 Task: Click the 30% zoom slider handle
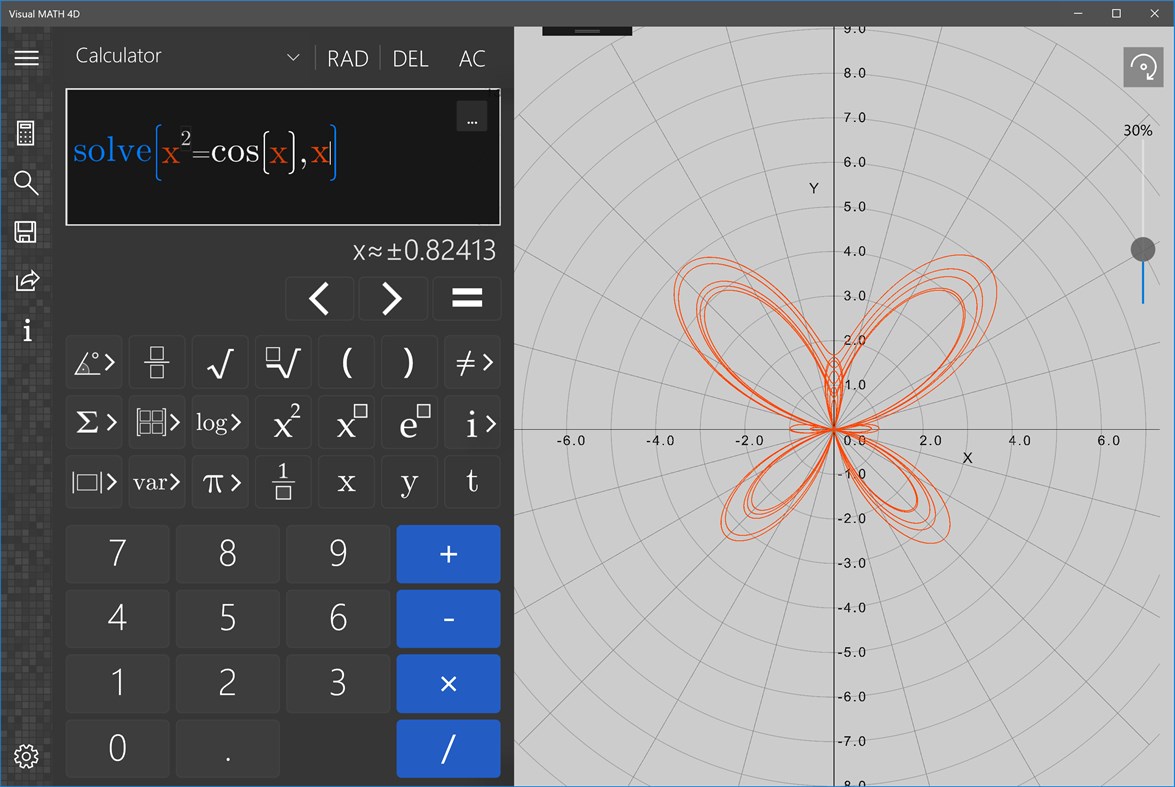tap(1143, 249)
